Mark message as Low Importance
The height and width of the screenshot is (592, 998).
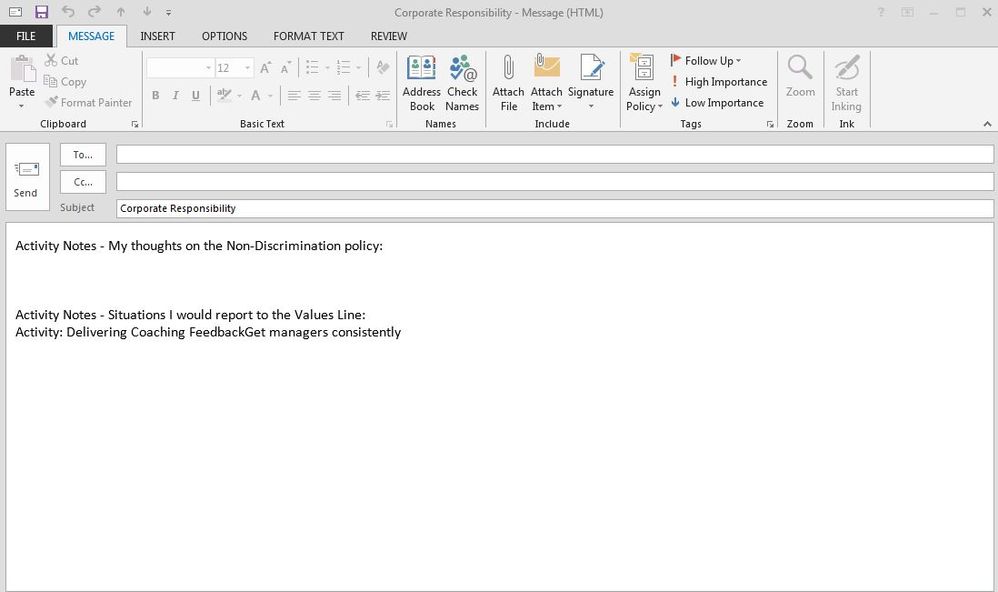point(717,102)
